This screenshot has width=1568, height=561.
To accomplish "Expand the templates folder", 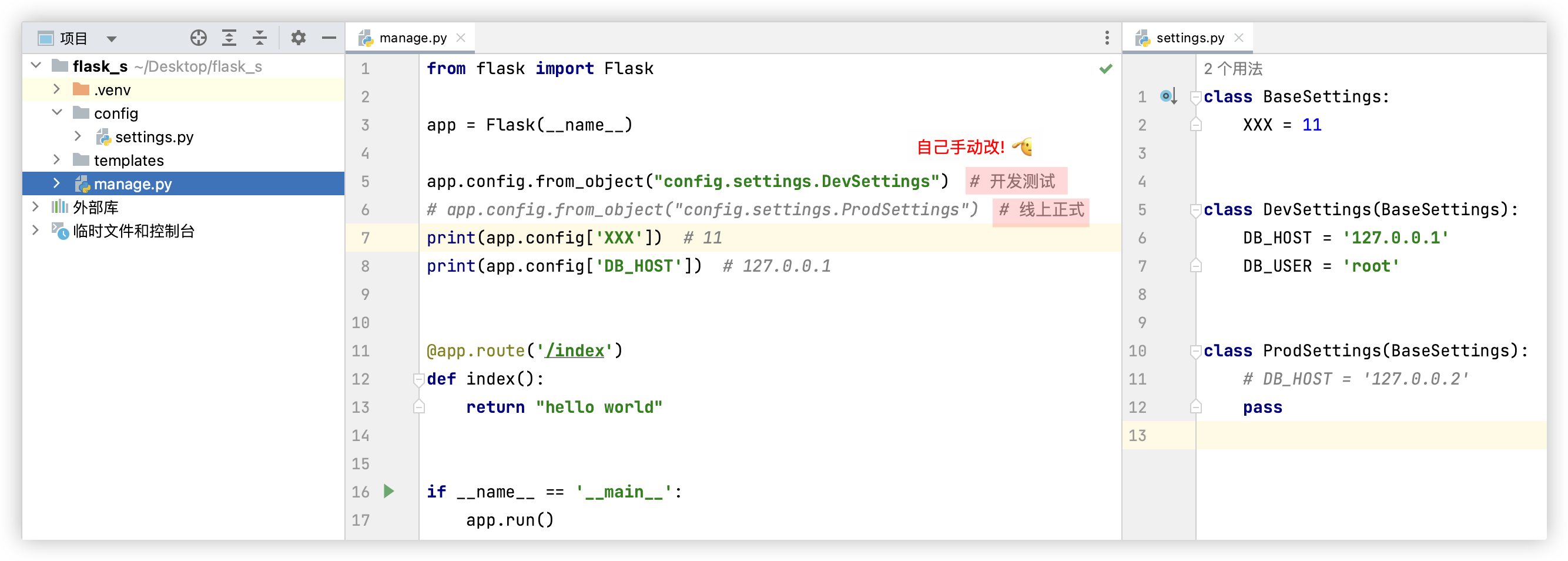I will [x=56, y=159].
